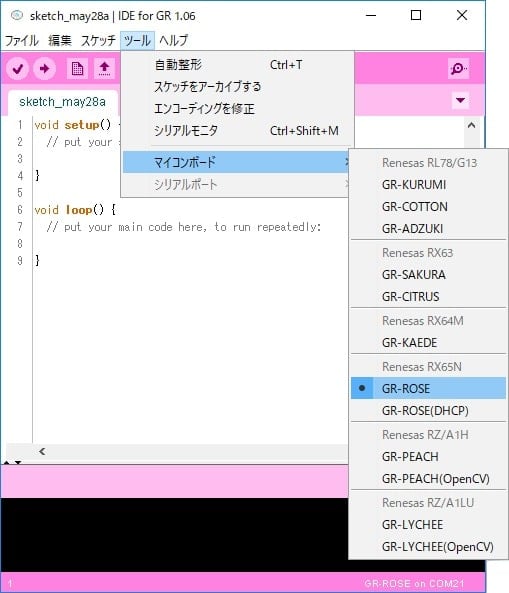Open the スケッチ menu
Viewport: 509px width, 593px height.
(98, 40)
